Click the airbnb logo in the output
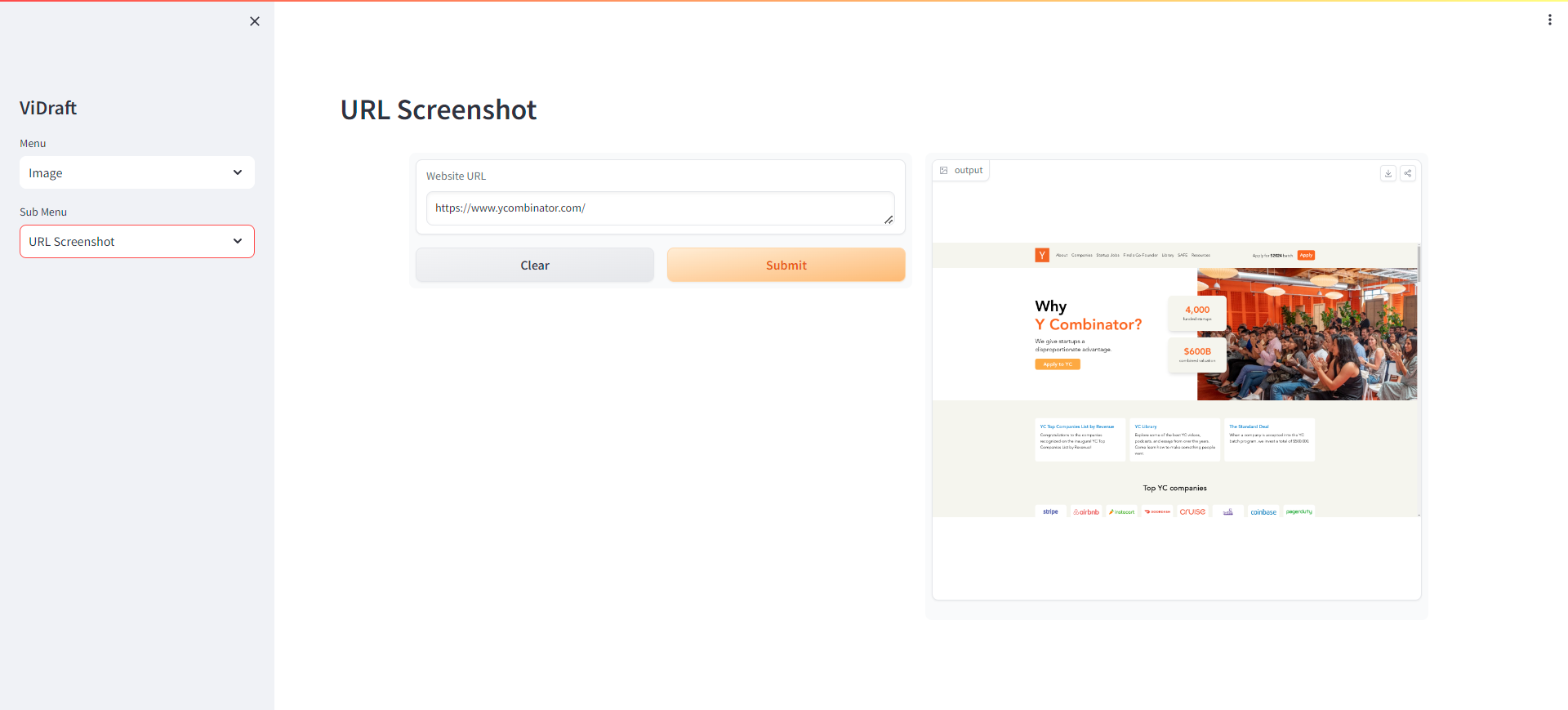 [1086, 511]
